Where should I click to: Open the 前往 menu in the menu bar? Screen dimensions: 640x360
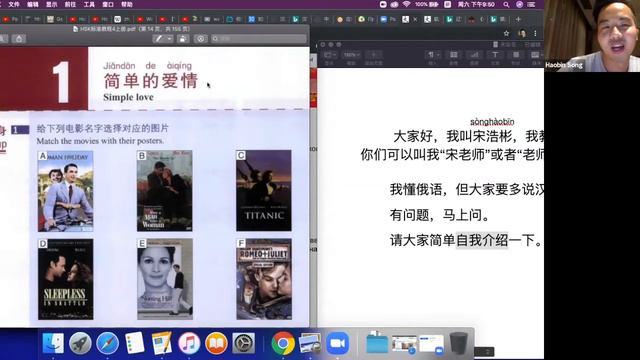[x=70, y=4]
